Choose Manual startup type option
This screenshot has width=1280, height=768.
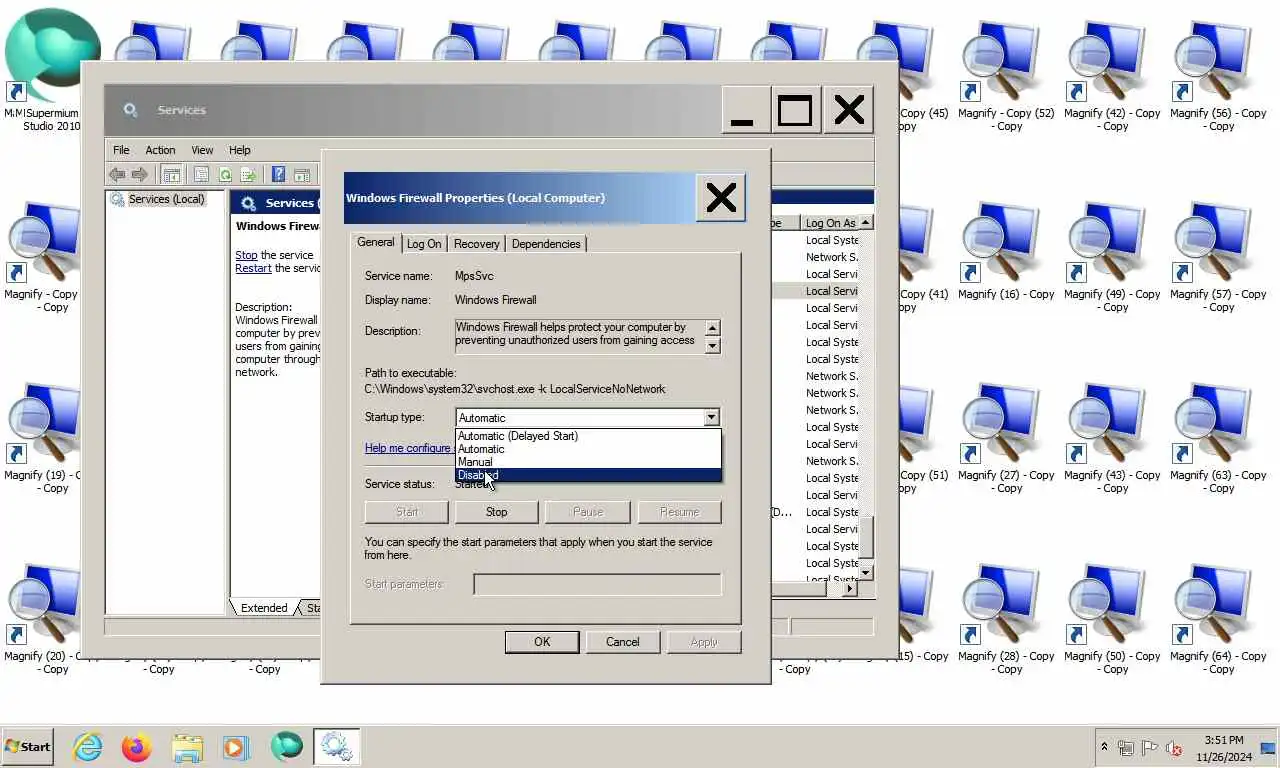pos(588,462)
